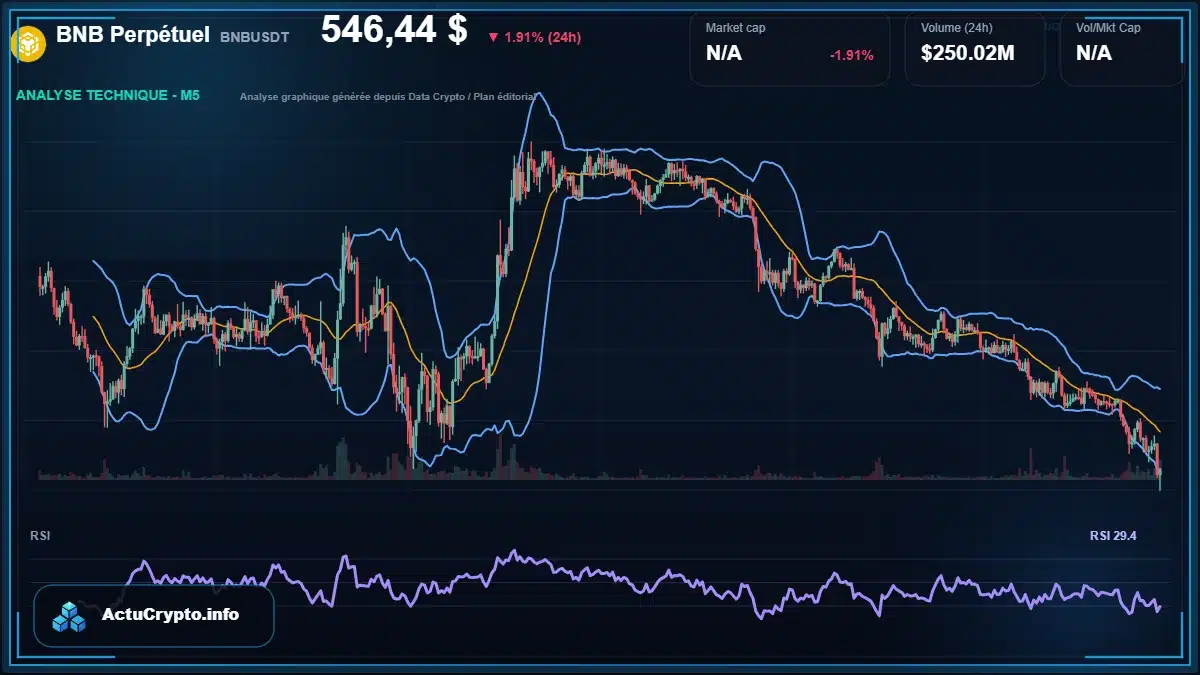Screen dimensions: 1200x675
Task: Click the RSI label at left
Action: [x=40, y=536]
